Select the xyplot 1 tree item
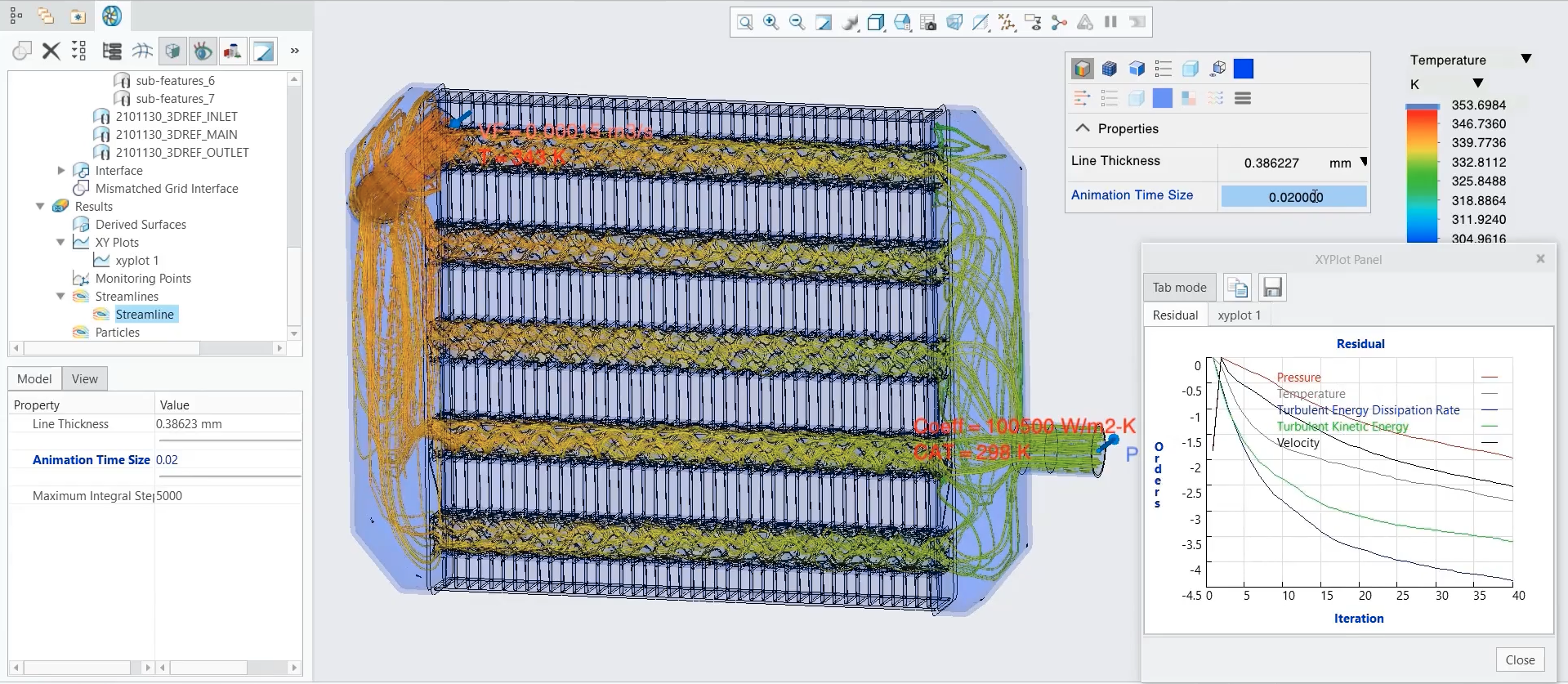The width and height of the screenshot is (1568, 684). point(136,260)
